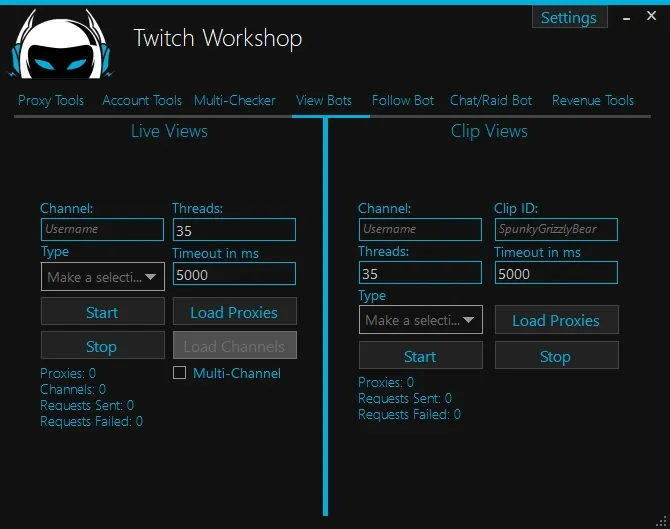Close the Twitch Workshop window
Image resolution: width=670 pixels, height=529 pixels.
[651, 16]
